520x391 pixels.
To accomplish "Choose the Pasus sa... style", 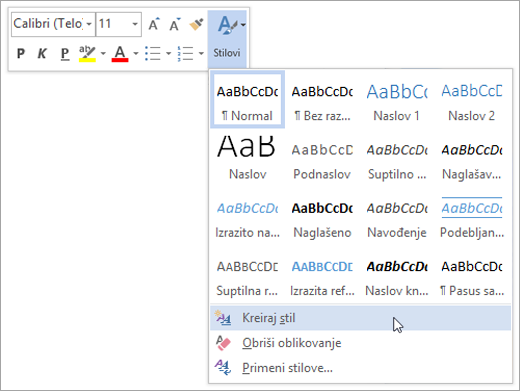I will click(x=471, y=275).
